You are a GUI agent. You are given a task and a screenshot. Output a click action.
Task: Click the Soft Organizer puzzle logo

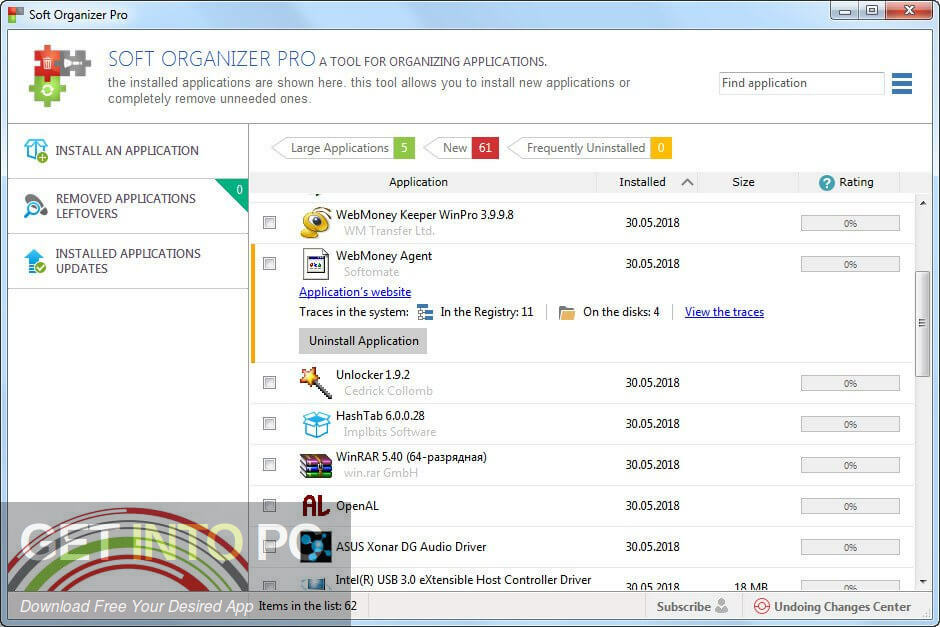tap(59, 76)
